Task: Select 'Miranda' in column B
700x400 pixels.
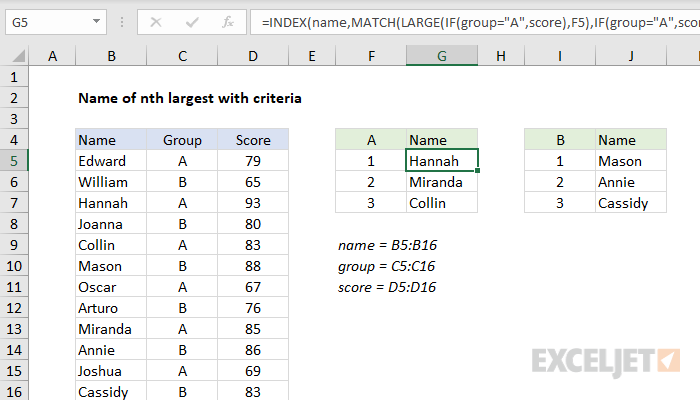Action: tap(111, 329)
